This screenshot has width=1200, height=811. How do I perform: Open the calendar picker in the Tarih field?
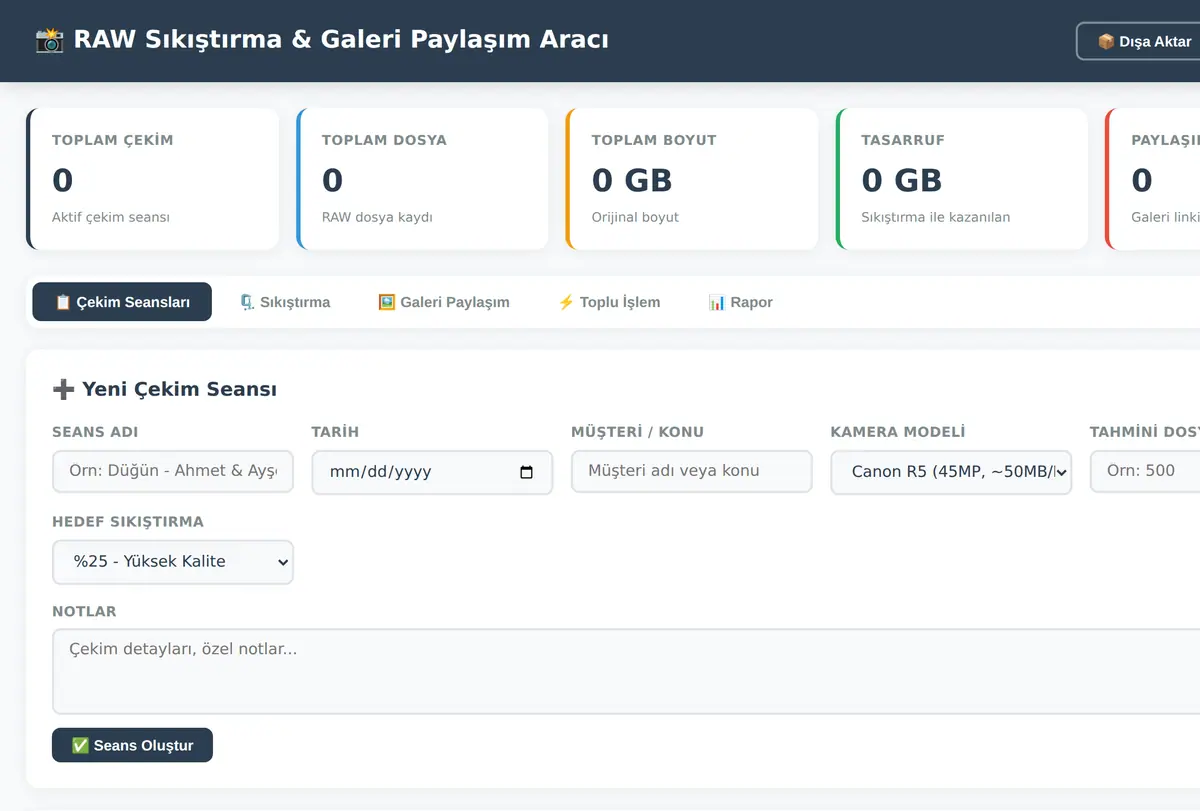pos(527,472)
